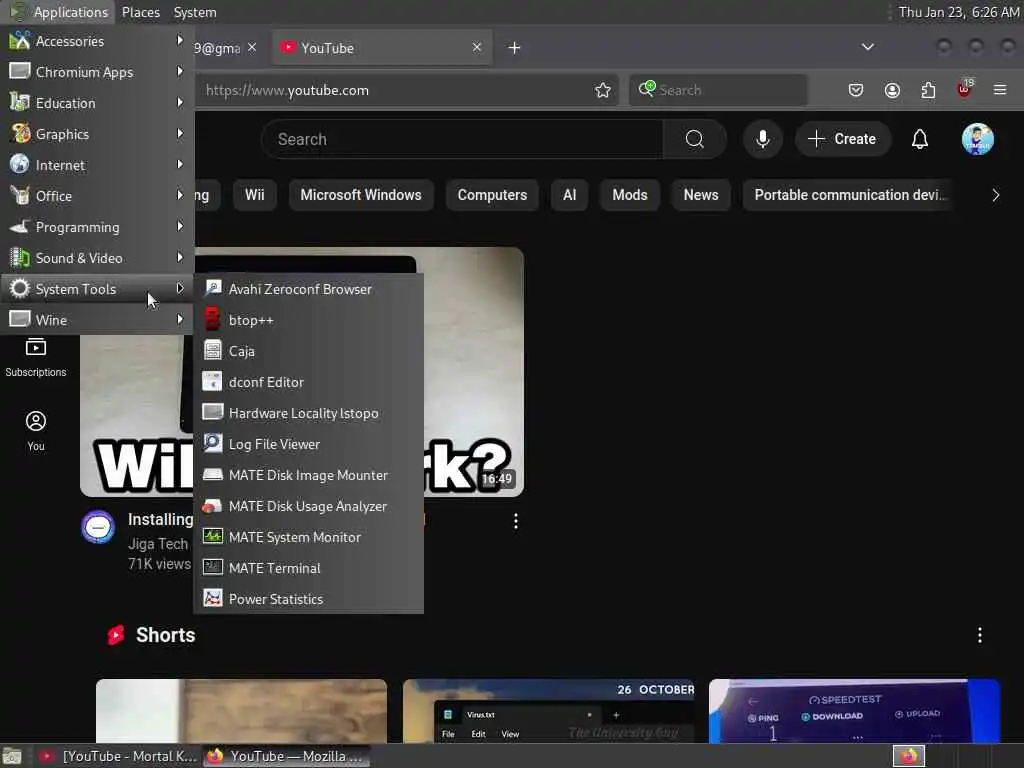Select the AI filter chip
This screenshot has height=768, width=1024.
(x=569, y=195)
